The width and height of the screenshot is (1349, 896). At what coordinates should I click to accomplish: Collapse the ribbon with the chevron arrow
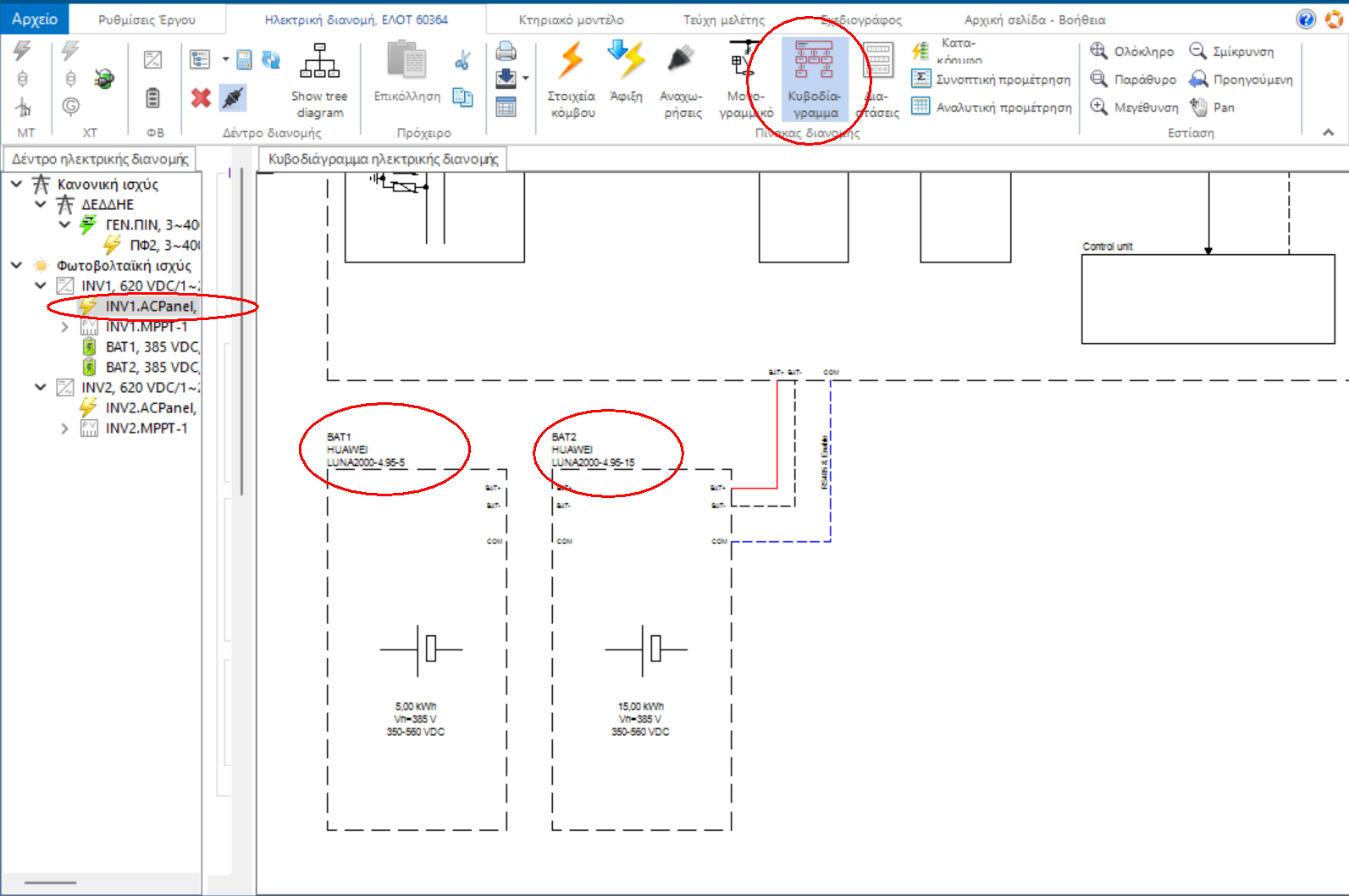[1328, 132]
